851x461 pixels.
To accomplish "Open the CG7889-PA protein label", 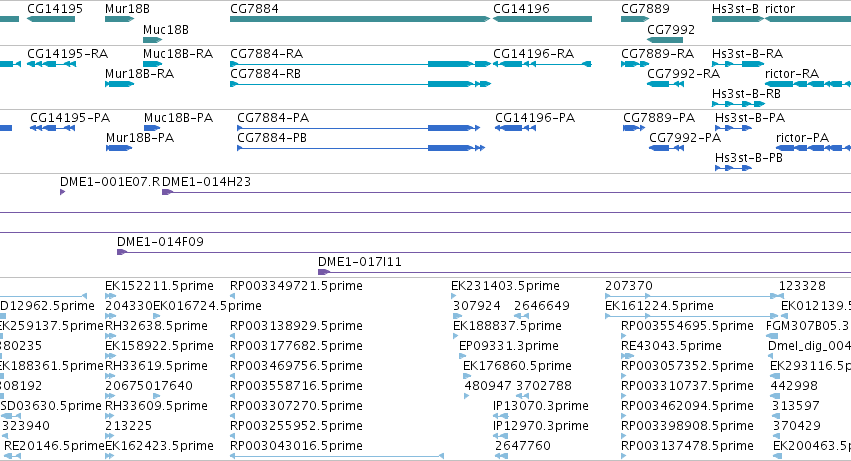I will click(659, 118).
